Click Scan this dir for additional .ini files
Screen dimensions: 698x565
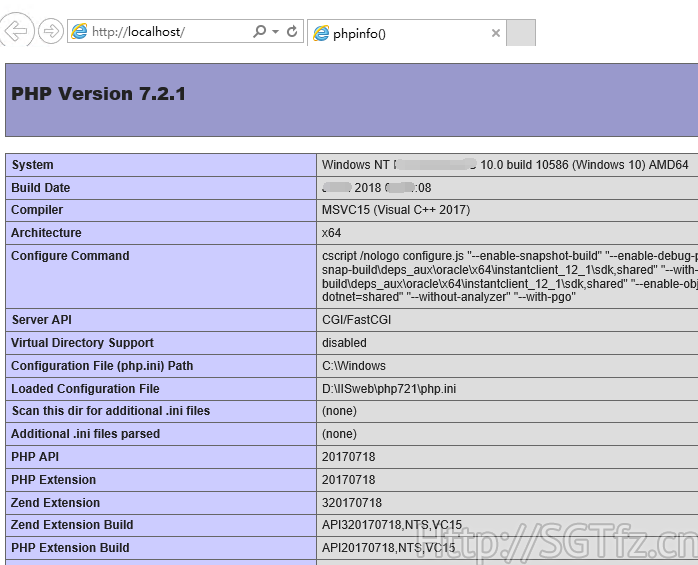pos(110,411)
